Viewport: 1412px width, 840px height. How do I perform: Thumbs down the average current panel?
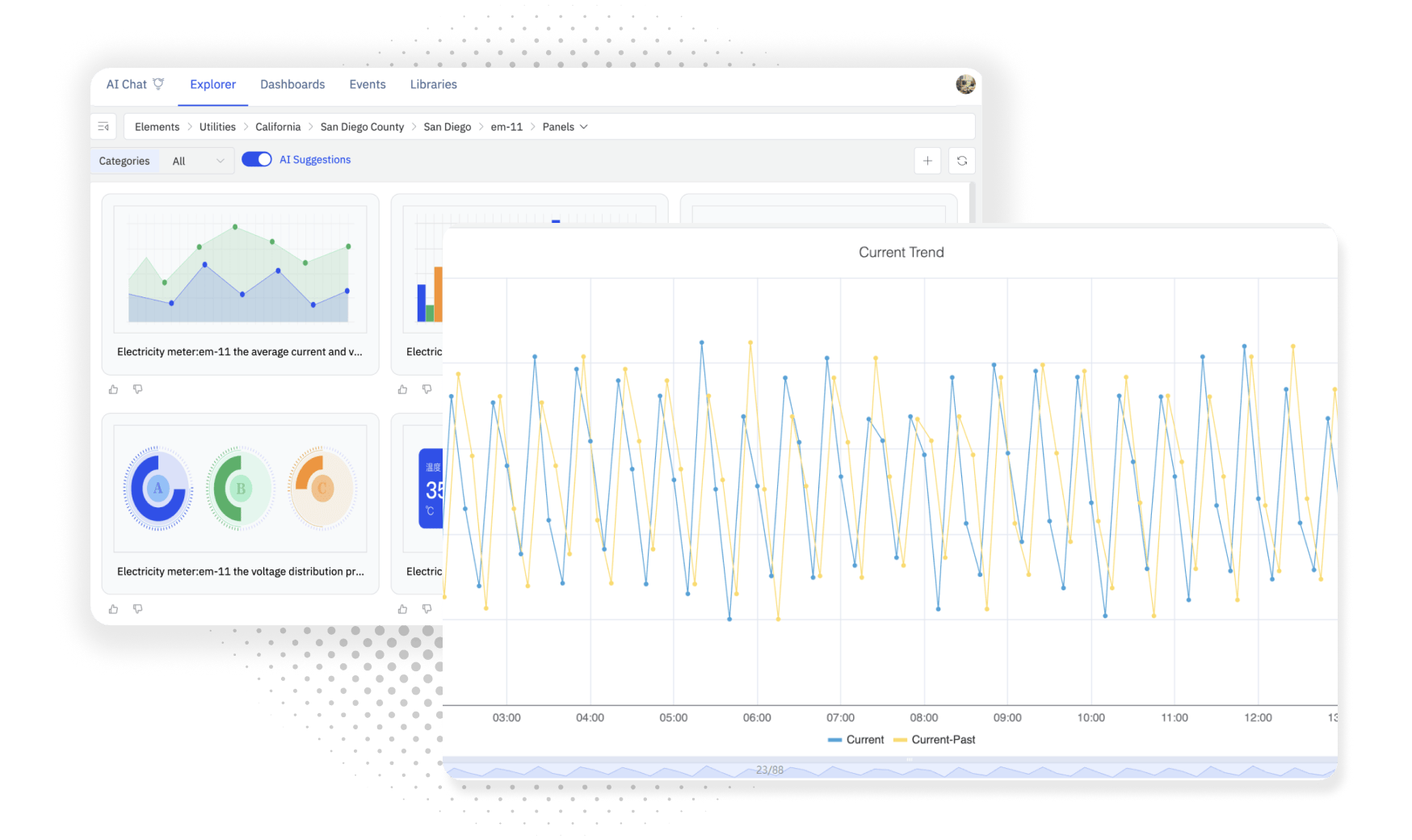(138, 389)
